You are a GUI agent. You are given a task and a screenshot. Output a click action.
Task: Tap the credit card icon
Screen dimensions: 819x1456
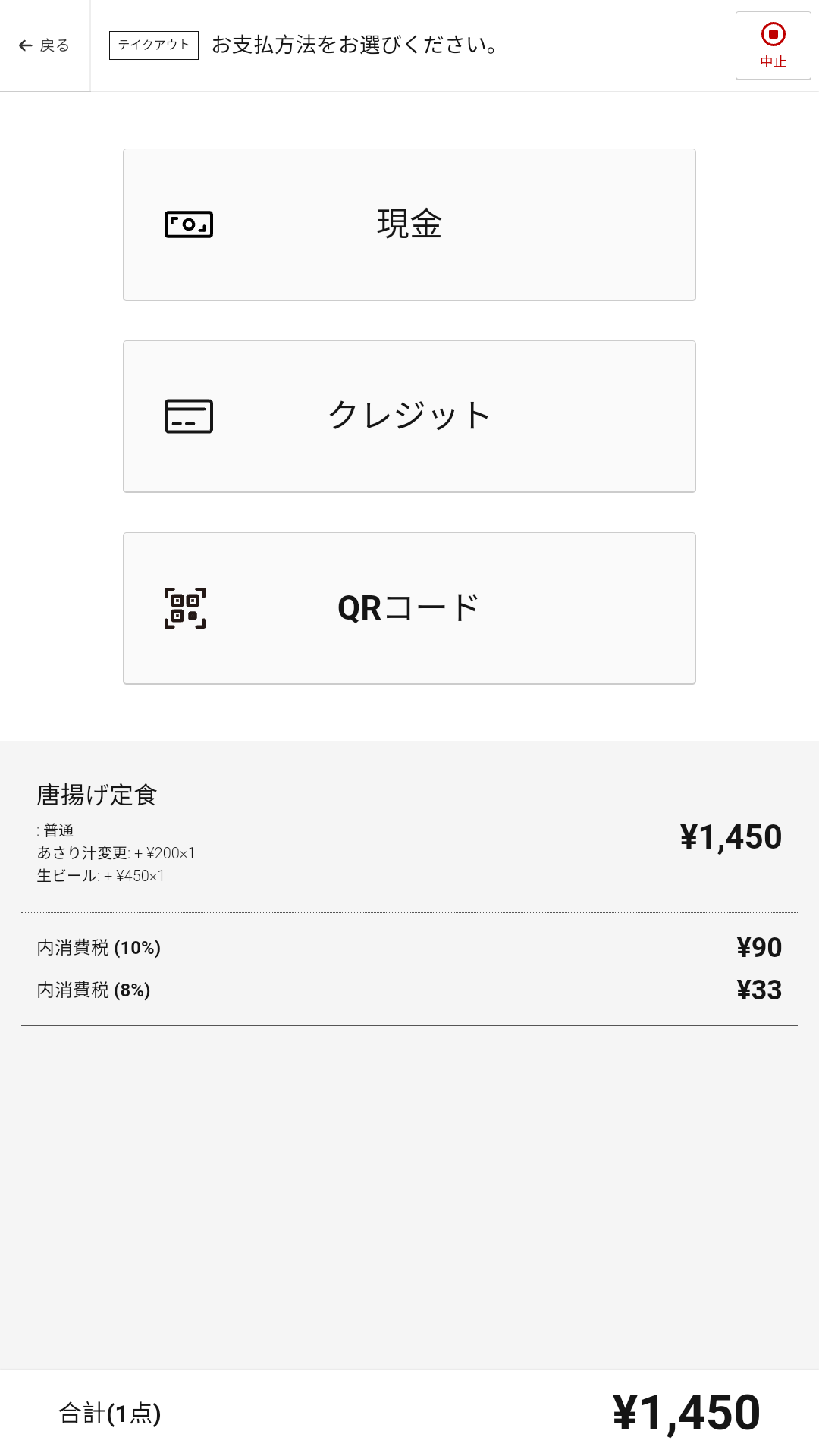(x=189, y=416)
